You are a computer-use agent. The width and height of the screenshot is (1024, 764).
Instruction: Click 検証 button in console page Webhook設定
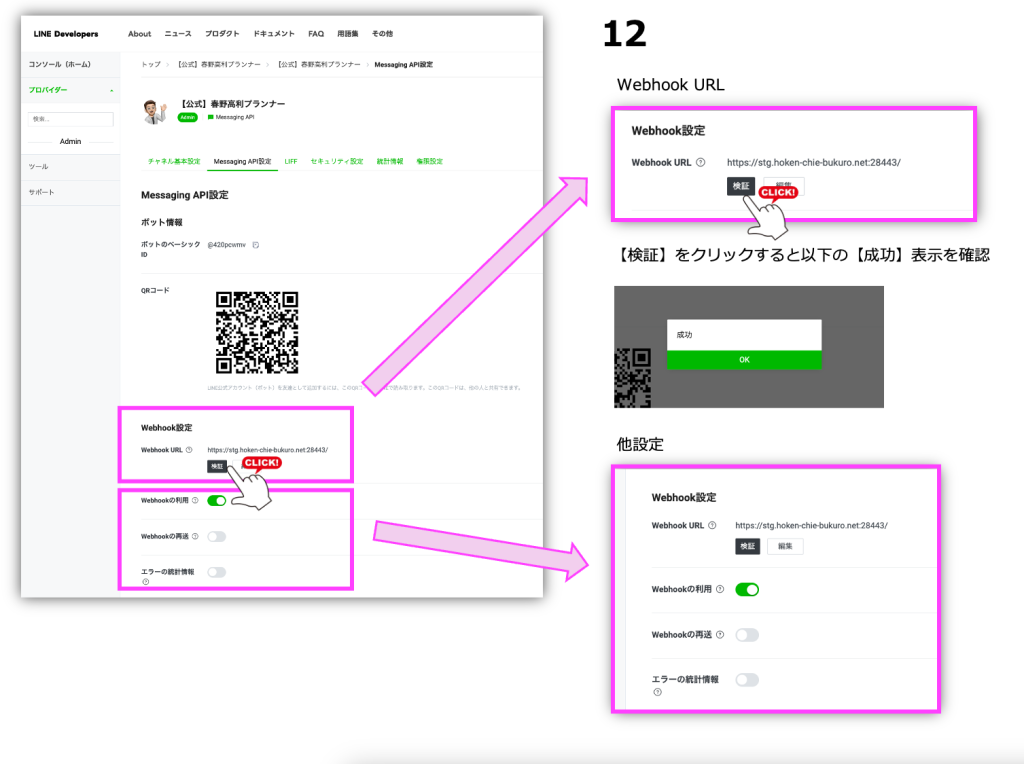tap(217, 466)
